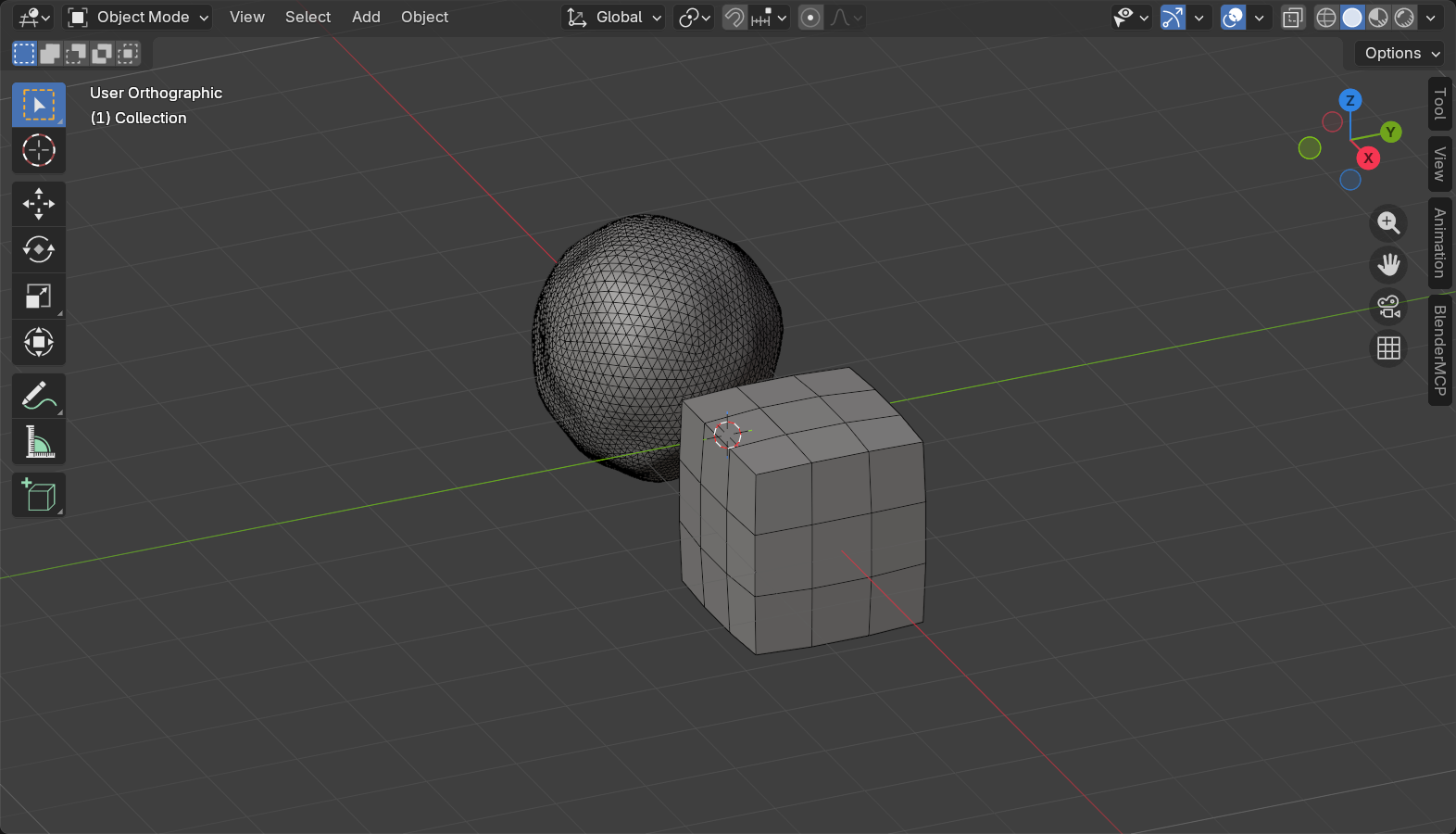Click the X axis on navigation gizmo
The height and width of the screenshot is (834, 1456).
pos(1368,158)
